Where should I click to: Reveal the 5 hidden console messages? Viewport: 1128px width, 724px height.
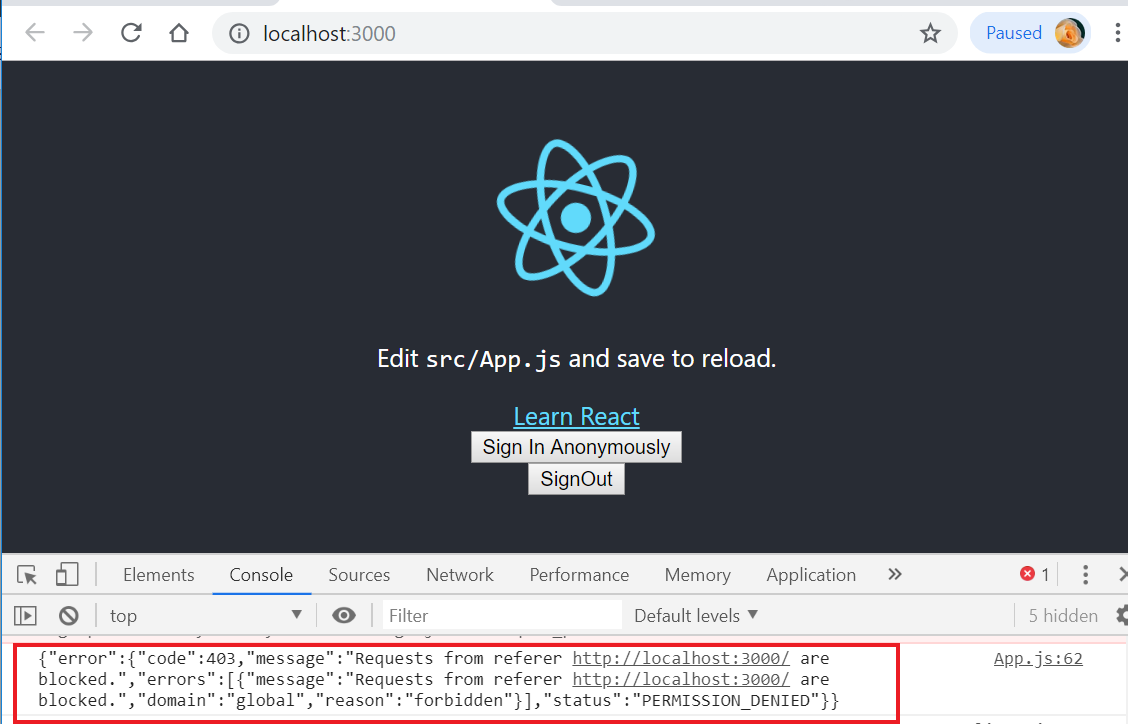(1061, 615)
